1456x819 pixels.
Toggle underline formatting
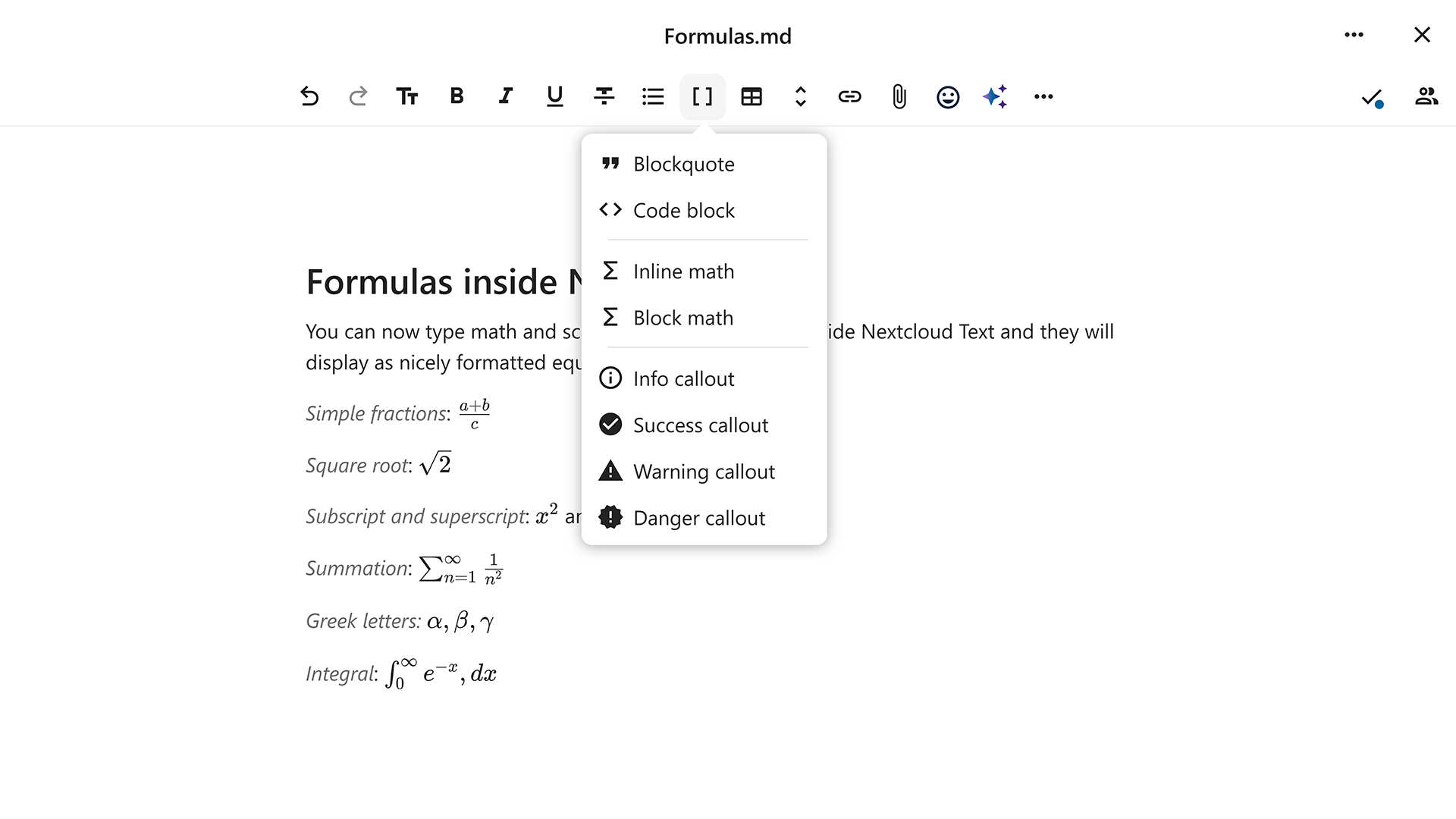tap(554, 96)
